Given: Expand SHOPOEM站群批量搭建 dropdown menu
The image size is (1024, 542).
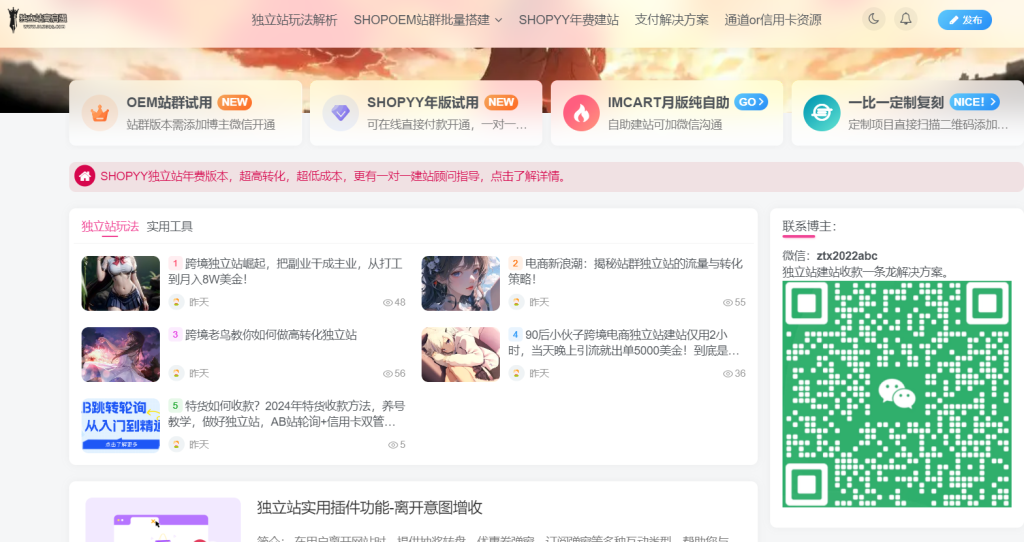Looking at the screenshot, I should pos(428,20).
